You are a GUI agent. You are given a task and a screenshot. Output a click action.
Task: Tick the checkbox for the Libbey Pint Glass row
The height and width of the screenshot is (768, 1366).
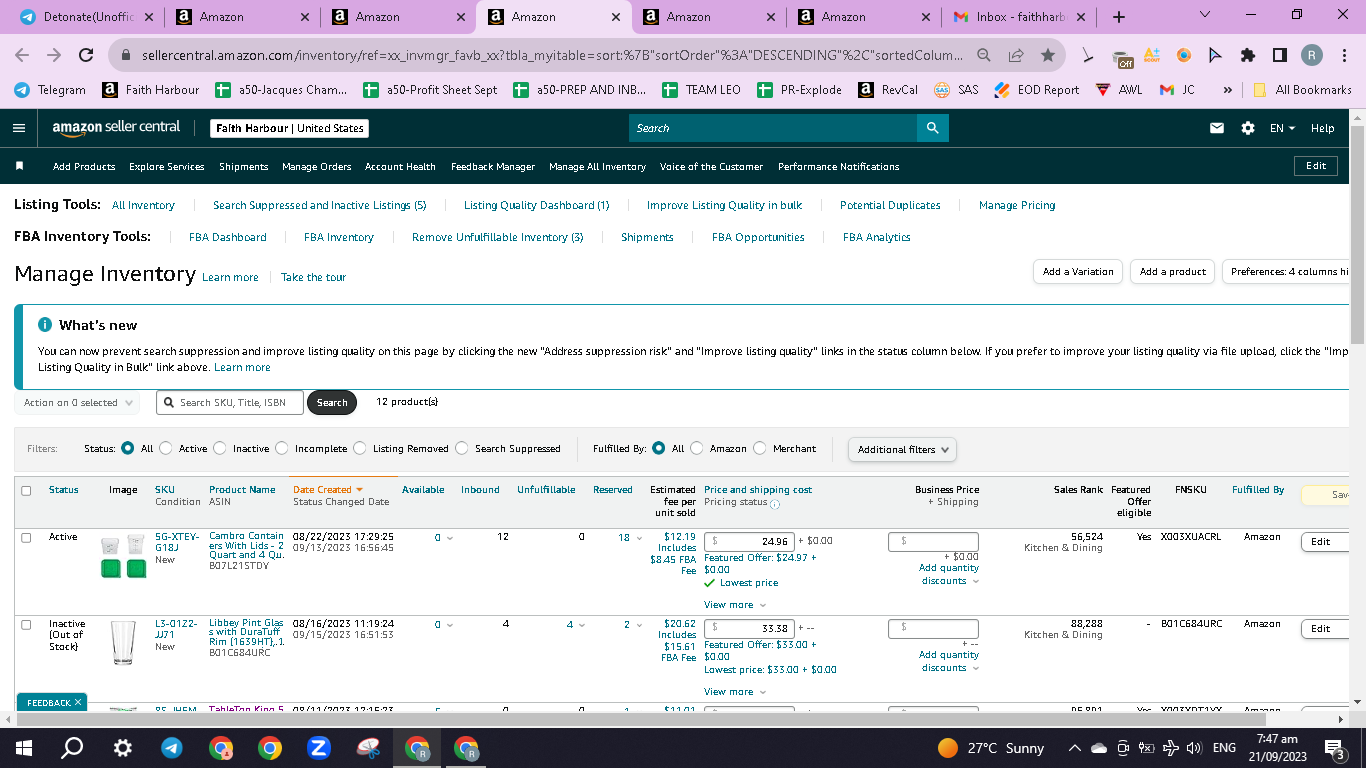pyautogui.click(x=26, y=625)
